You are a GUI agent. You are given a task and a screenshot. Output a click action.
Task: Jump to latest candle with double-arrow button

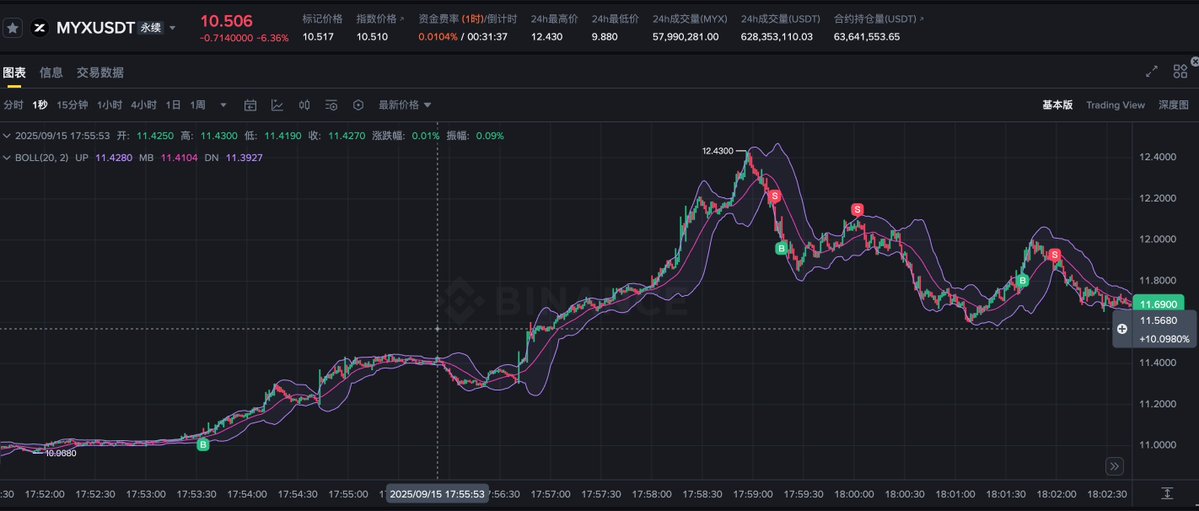(1114, 466)
